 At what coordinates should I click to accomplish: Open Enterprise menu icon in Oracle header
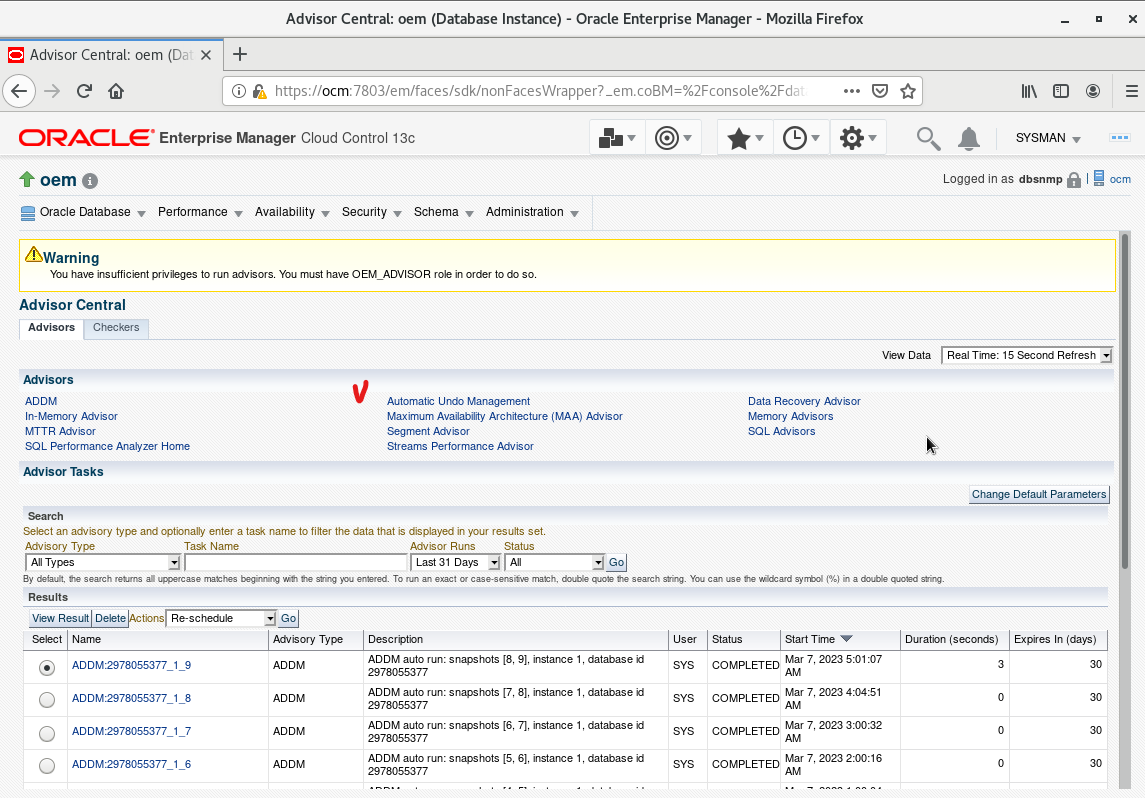(617, 138)
